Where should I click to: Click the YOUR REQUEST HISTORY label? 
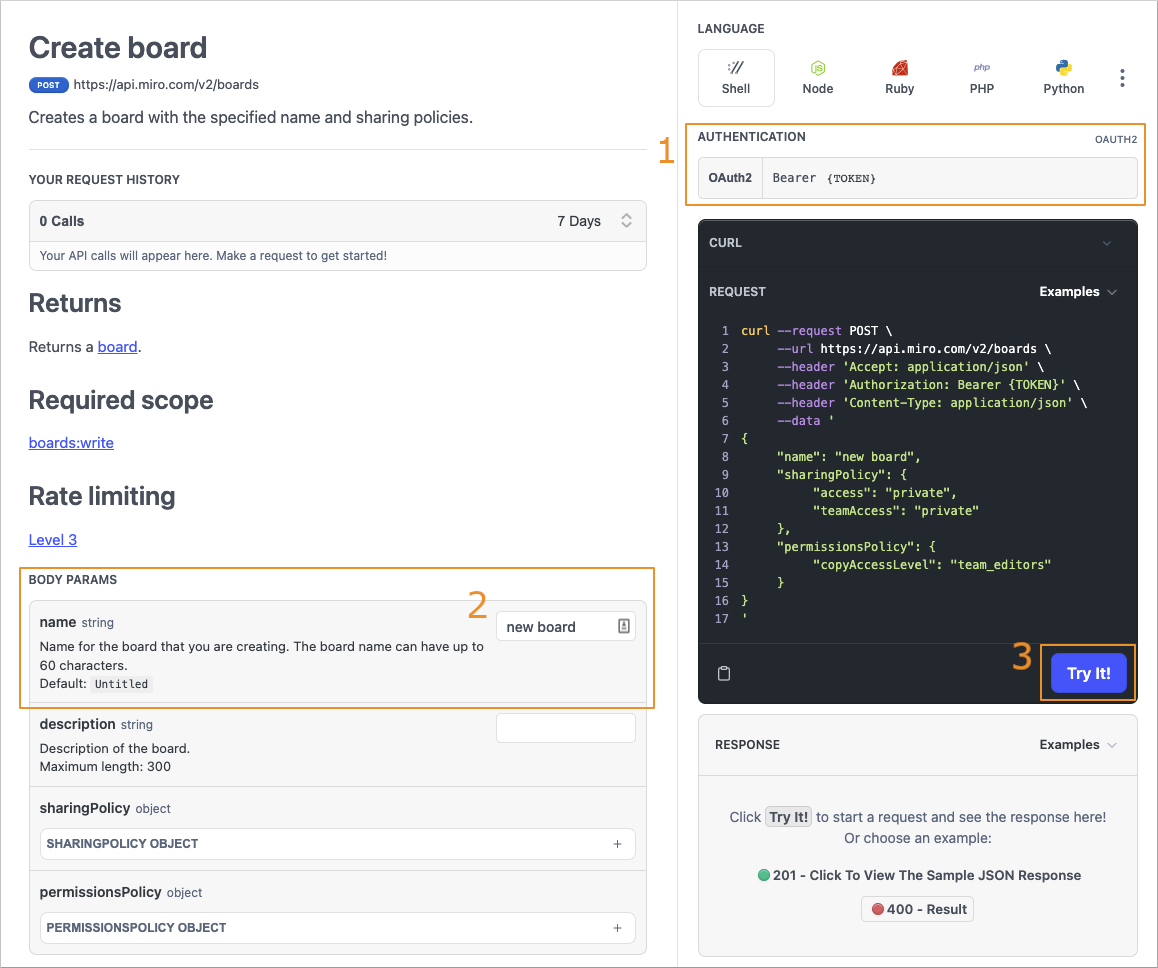104,179
